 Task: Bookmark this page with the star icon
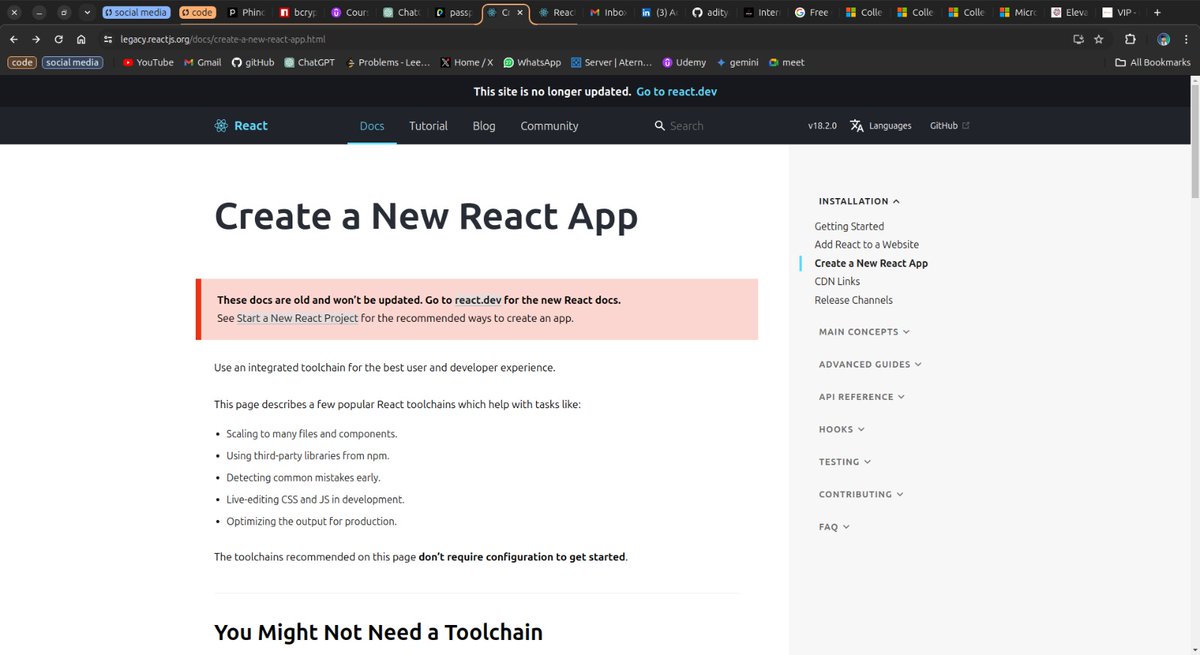tap(1099, 39)
